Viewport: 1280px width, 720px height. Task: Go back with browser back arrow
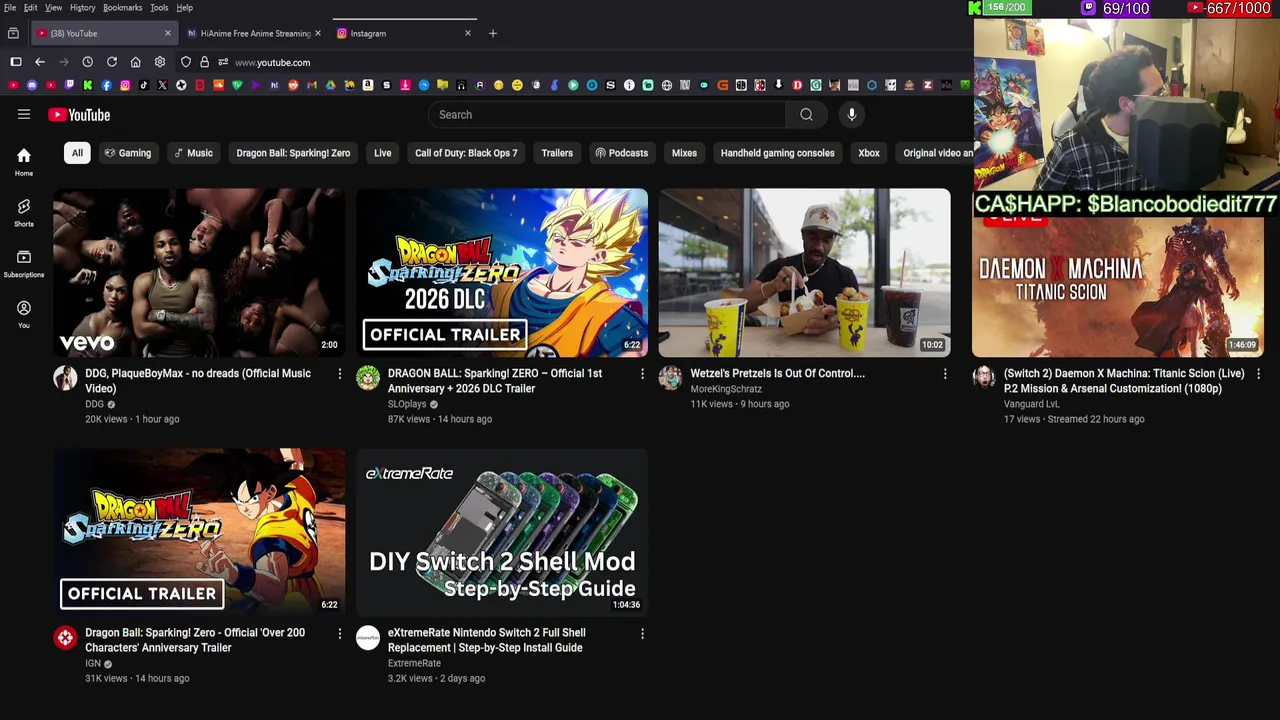pyautogui.click(x=40, y=62)
